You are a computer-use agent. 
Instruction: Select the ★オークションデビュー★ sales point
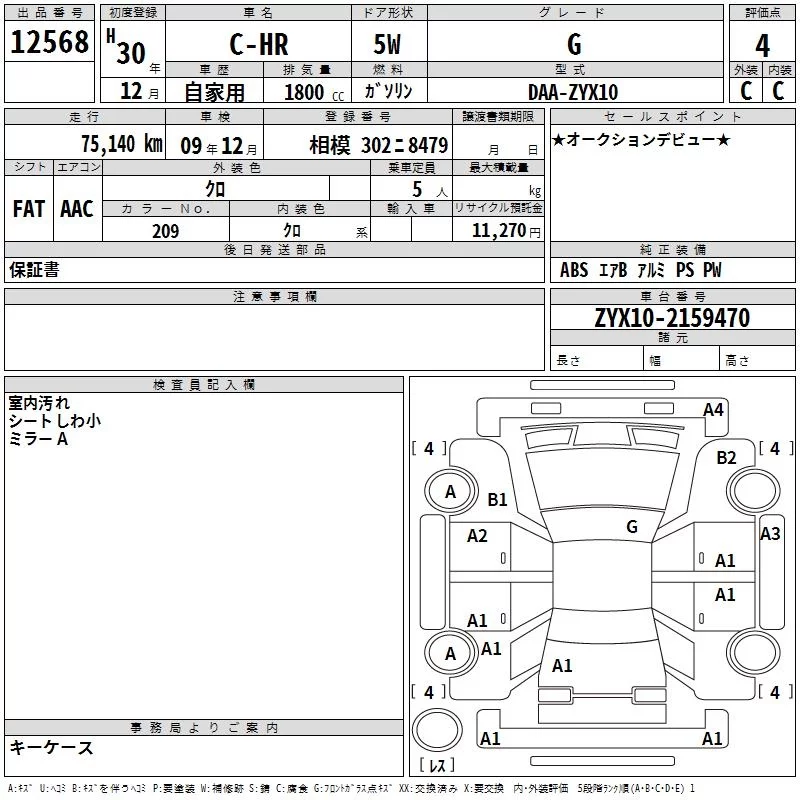pos(641,139)
